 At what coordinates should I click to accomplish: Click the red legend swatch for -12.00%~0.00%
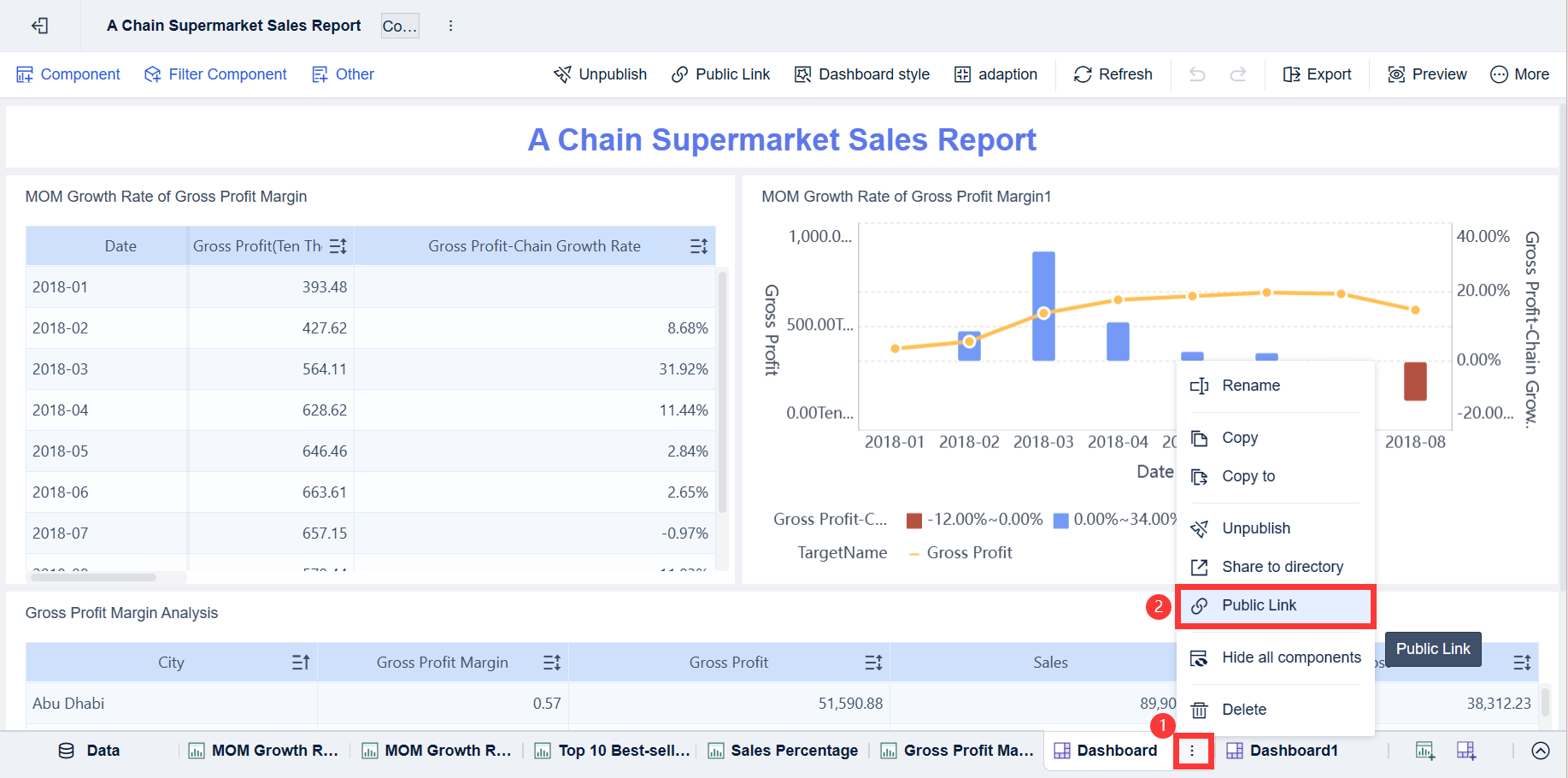point(914,519)
